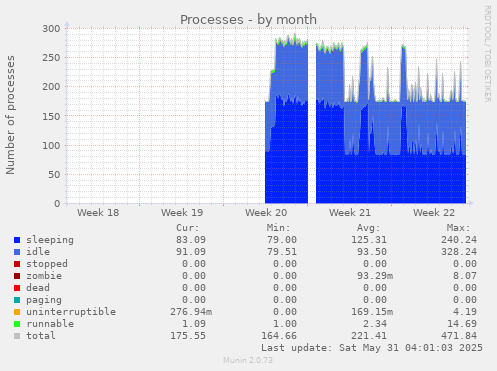
Task: Click the 'Week 21' axis label
Action: click(350, 213)
